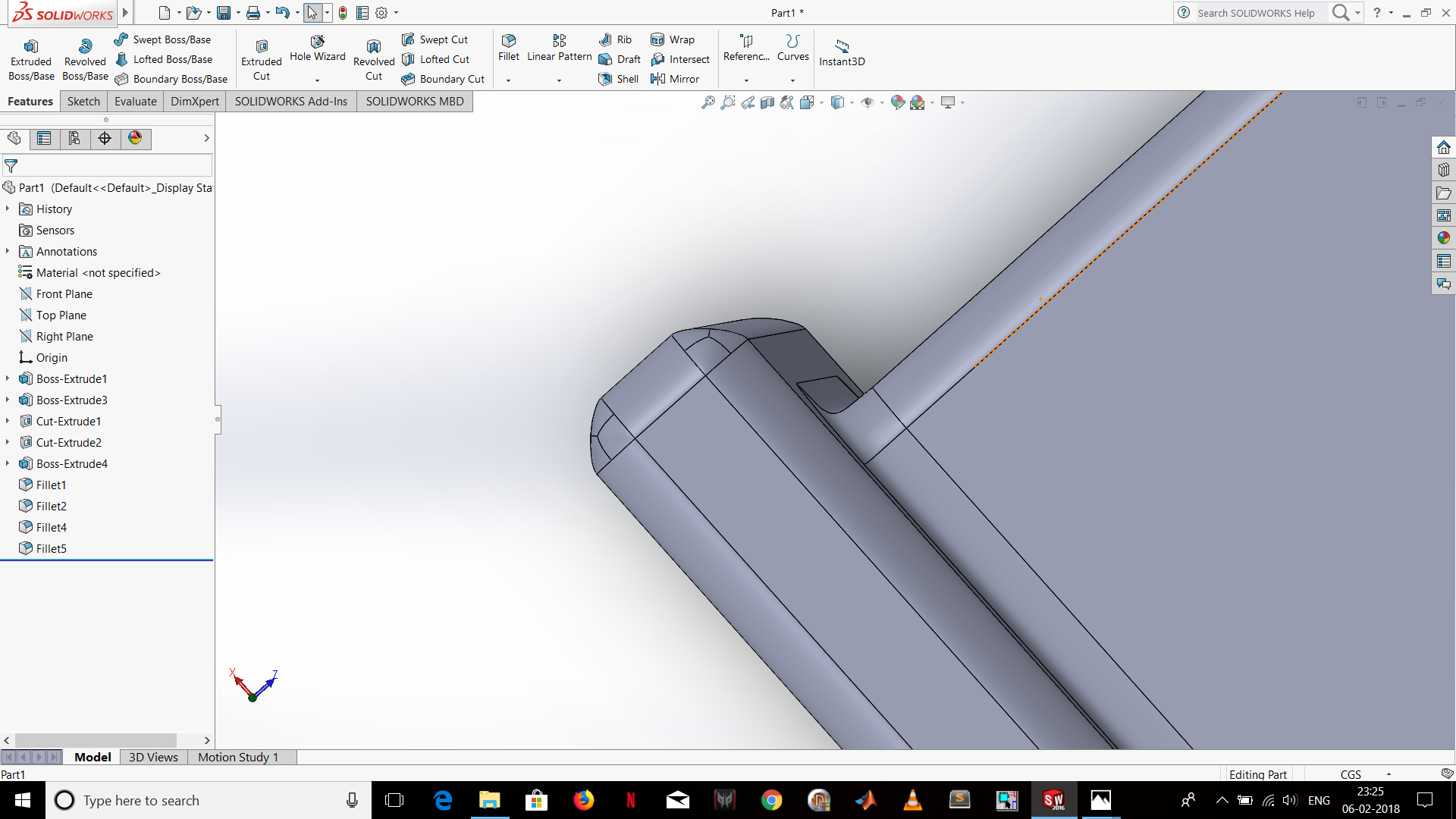This screenshot has width=1456, height=819.
Task: Select the Zoom to Area tool
Action: pyautogui.click(x=727, y=102)
